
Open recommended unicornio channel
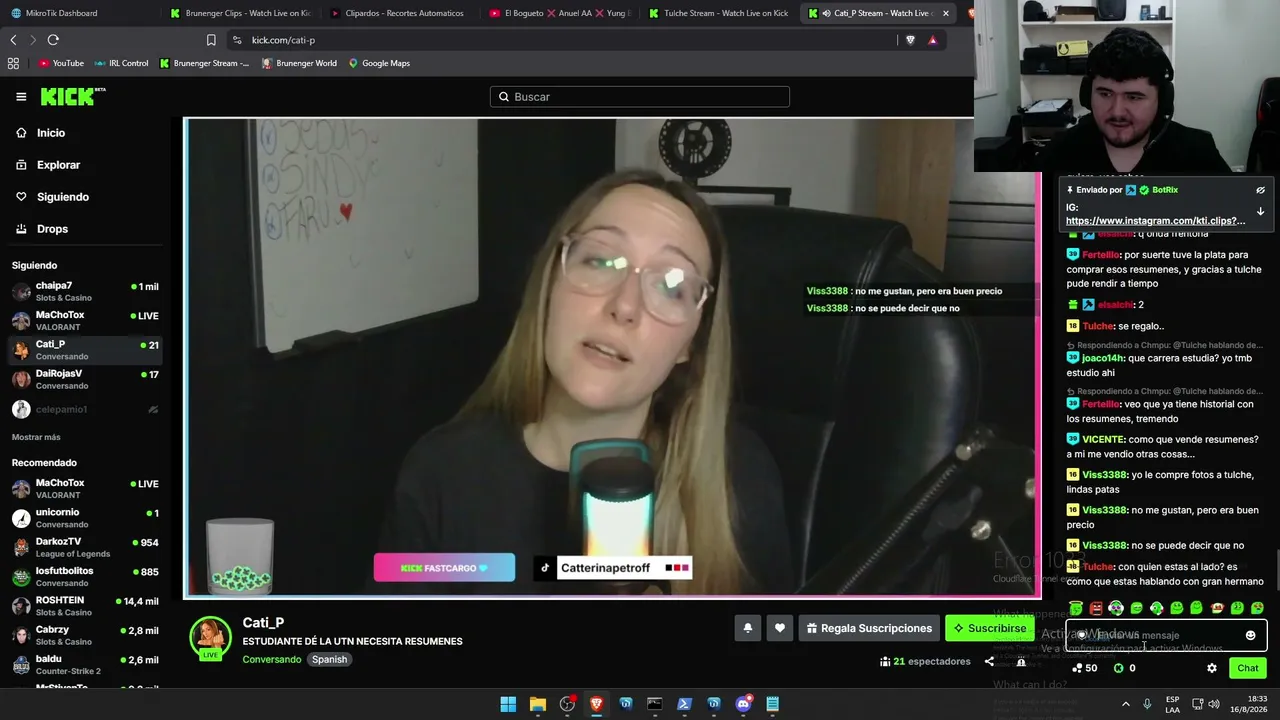(x=85, y=518)
